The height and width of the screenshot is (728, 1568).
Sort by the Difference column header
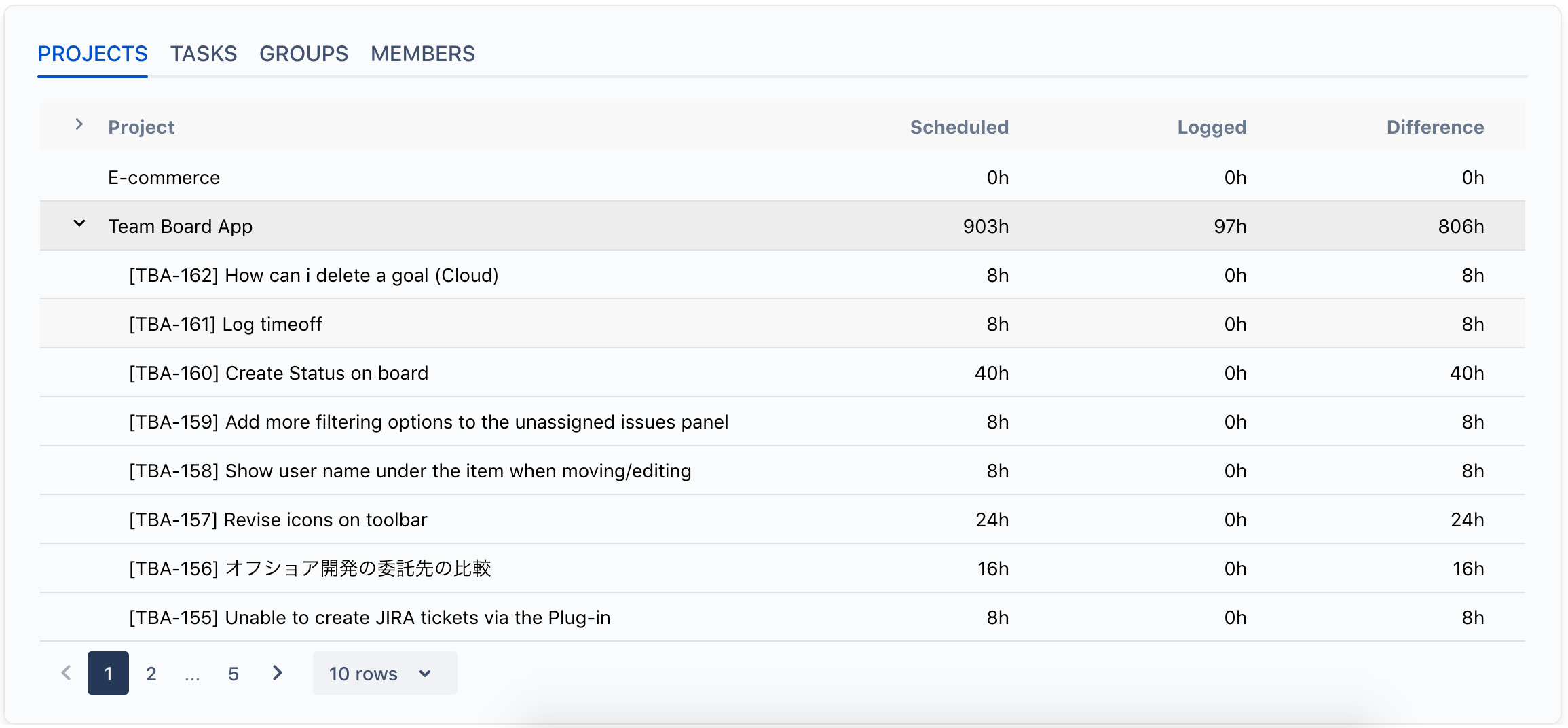click(1434, 127)
